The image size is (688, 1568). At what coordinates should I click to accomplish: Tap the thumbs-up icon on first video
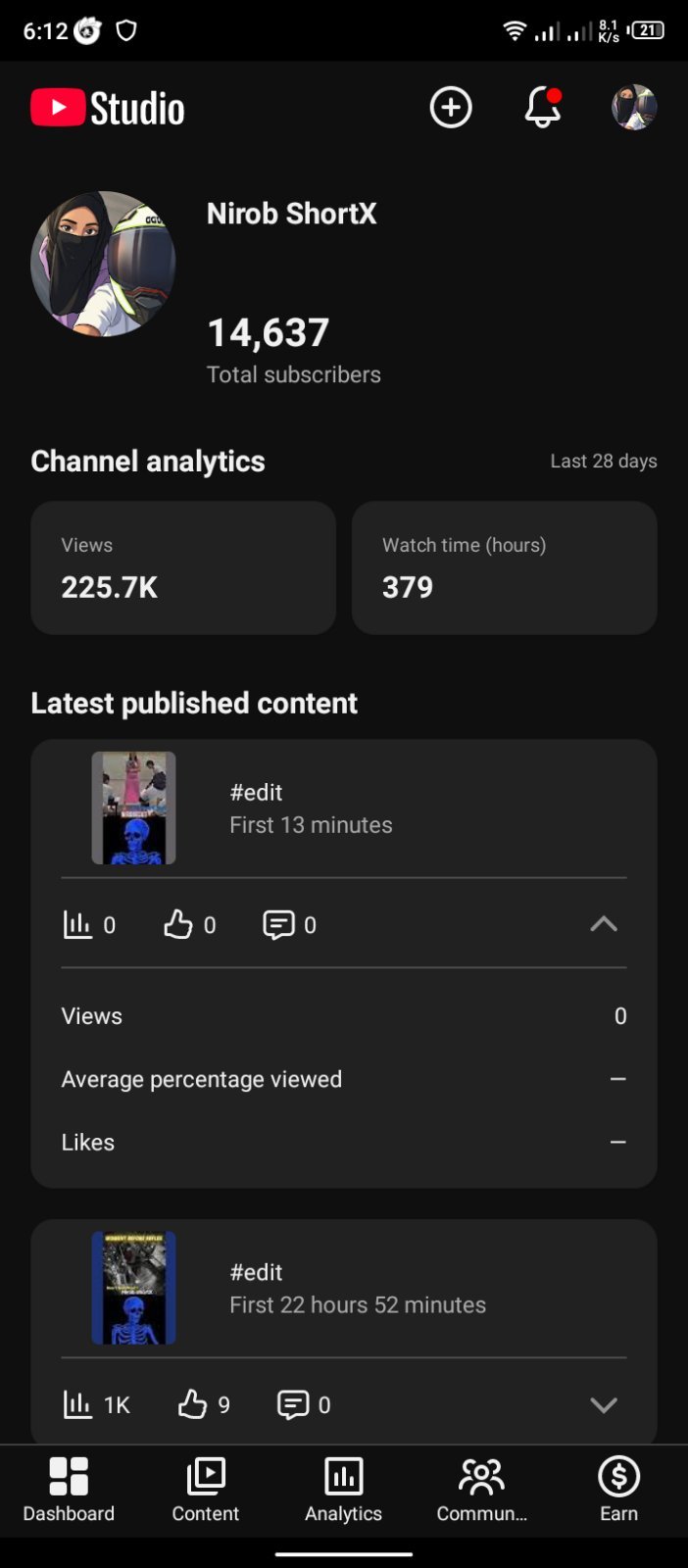(177, 924)
